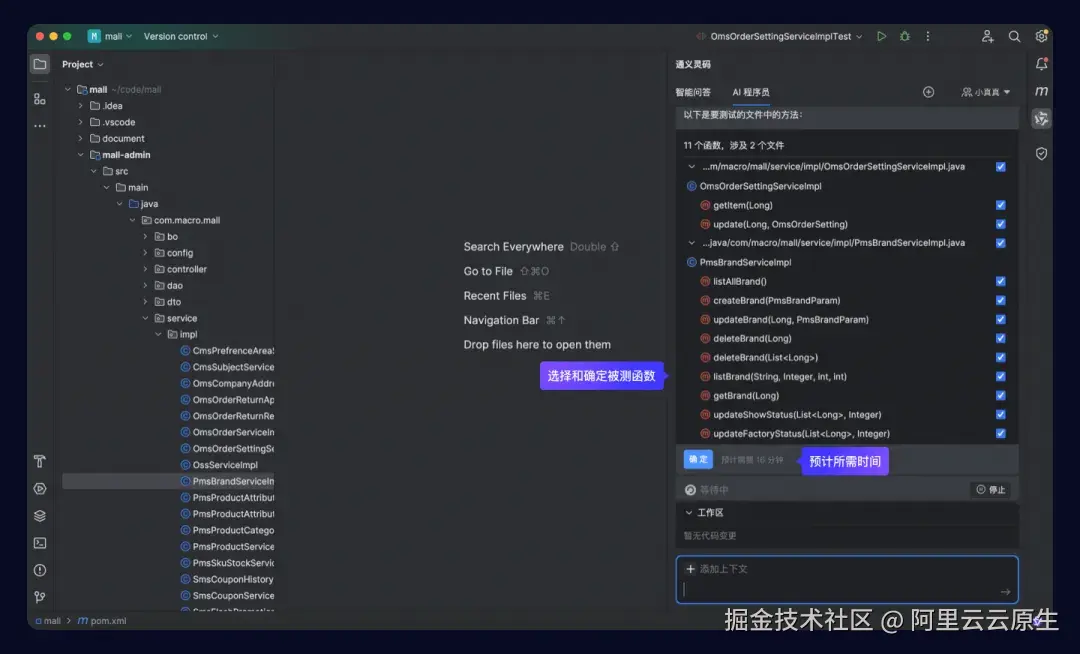1080x654 pixels.
Task: Uncheck the deleteBrand(Long) function checkbox
Action: pos(1000,338)
